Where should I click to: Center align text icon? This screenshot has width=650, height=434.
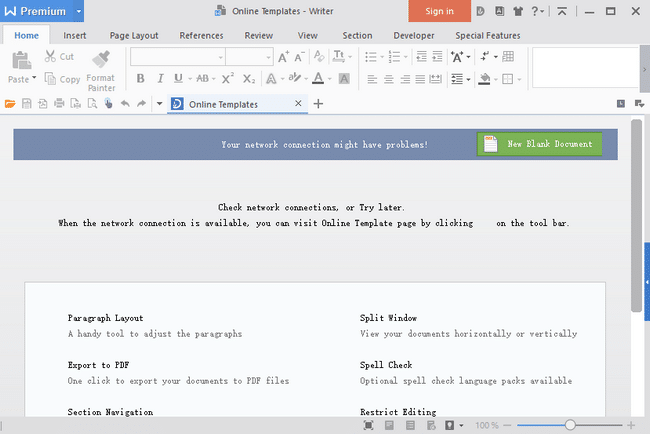[388, 79]
